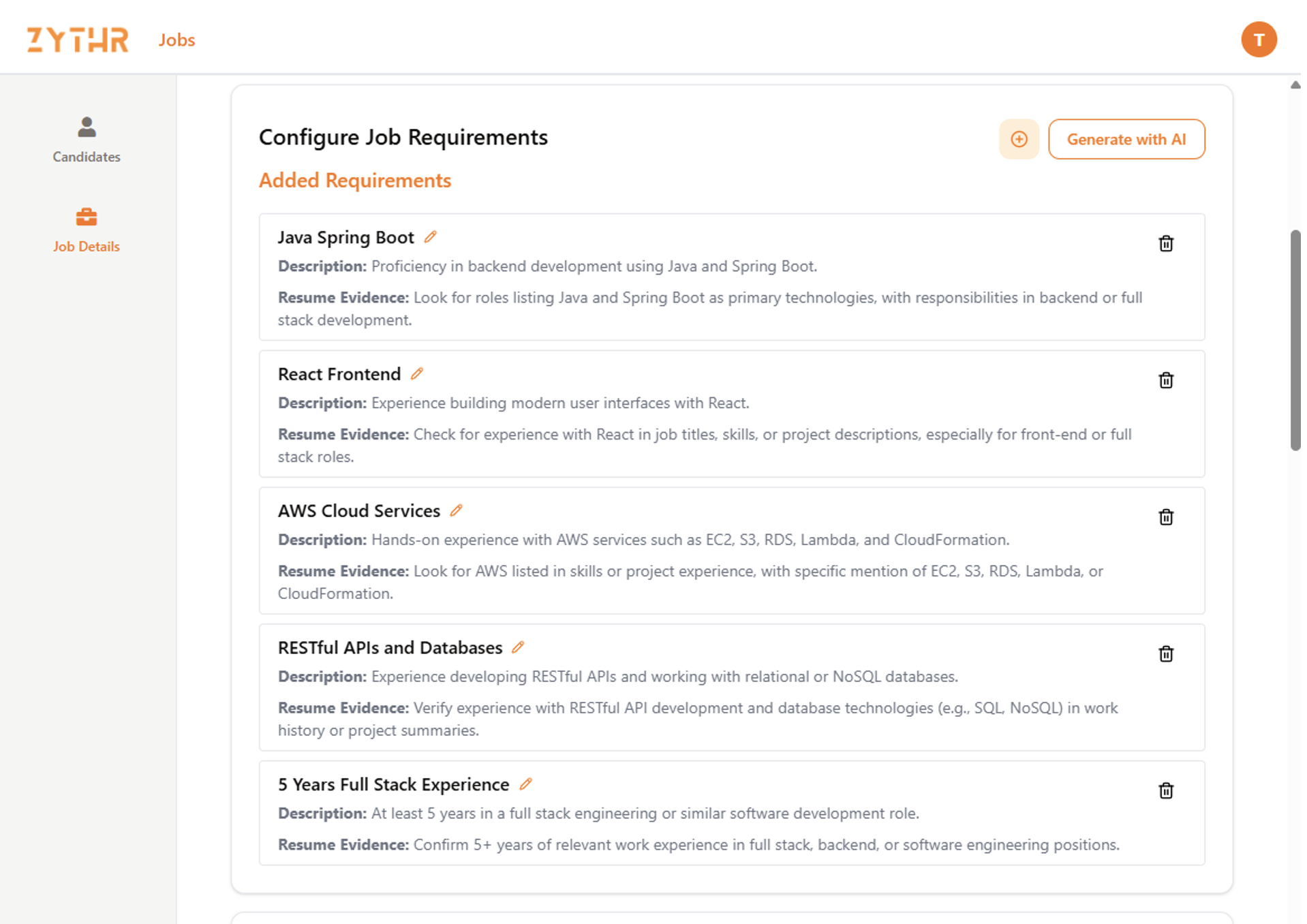Add a new requirement with plus icon
This screenshot has width=1307, height=924.
click(1019, 140)
